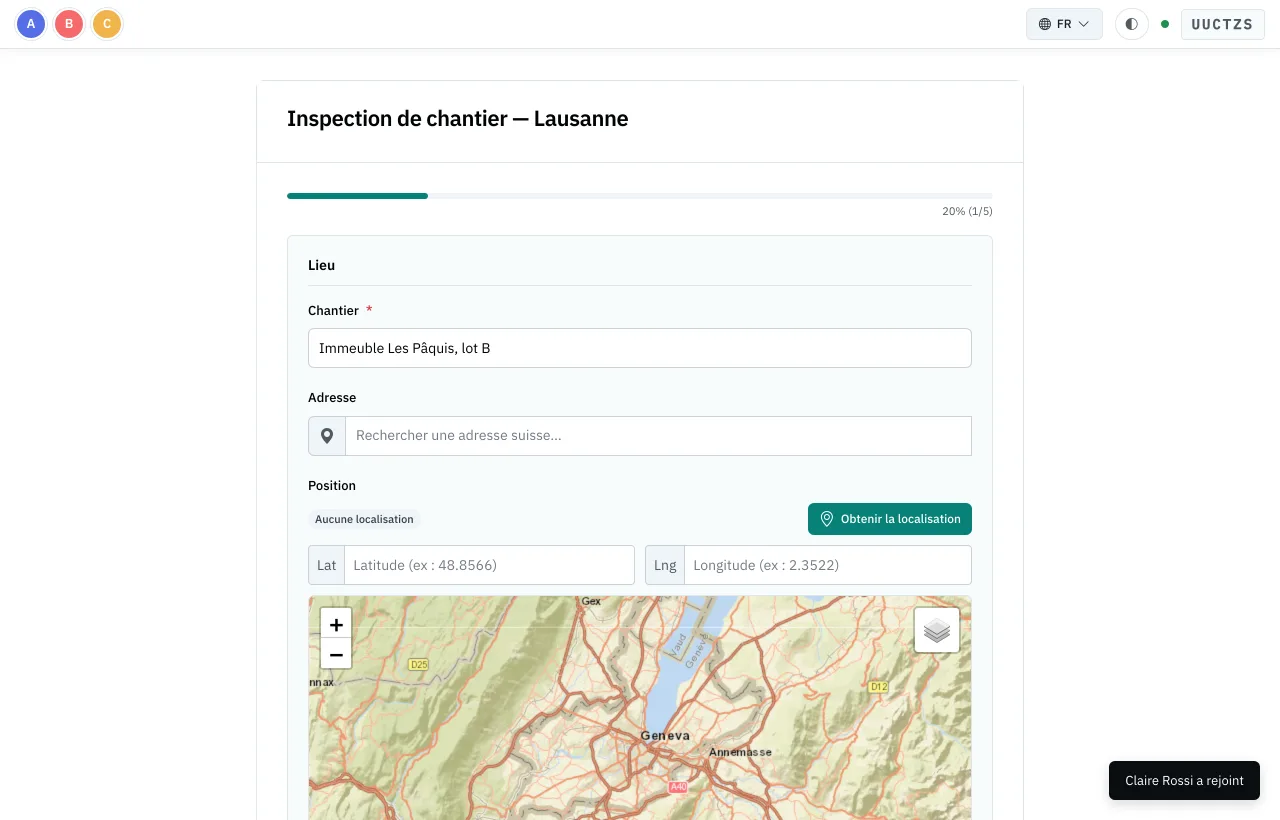The width and height of the screenshot is (1280, 820).
Task: Click Obtenir la localisation button
Action: coord(890,519)
